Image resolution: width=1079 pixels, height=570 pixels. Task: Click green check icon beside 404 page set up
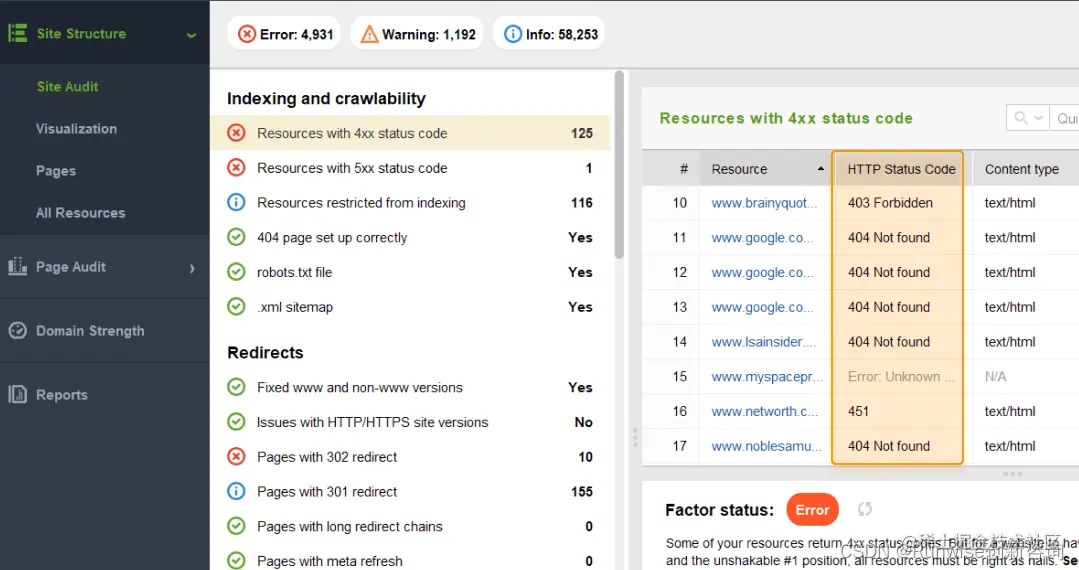click(236, 238)
